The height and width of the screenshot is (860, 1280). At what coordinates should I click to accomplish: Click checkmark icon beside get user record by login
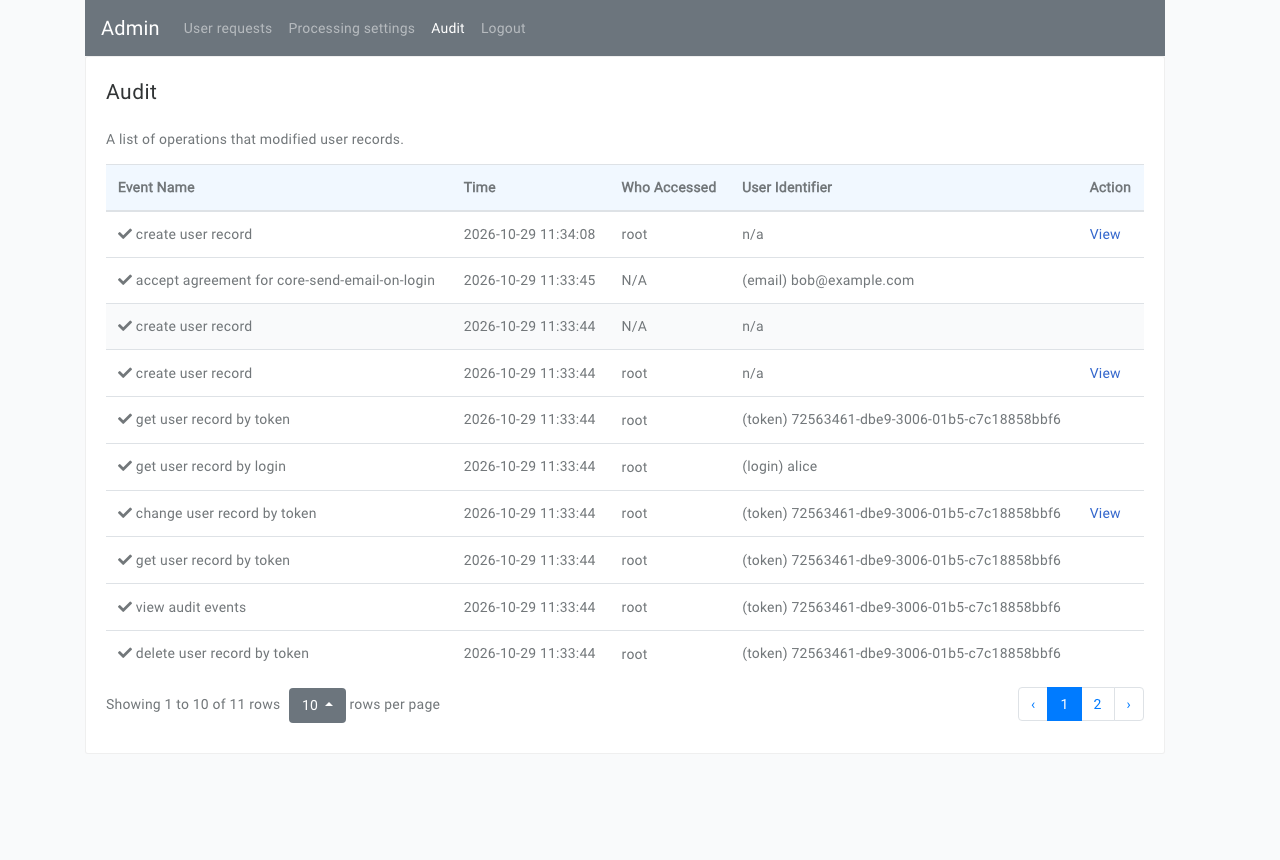(x=125, y=466)
